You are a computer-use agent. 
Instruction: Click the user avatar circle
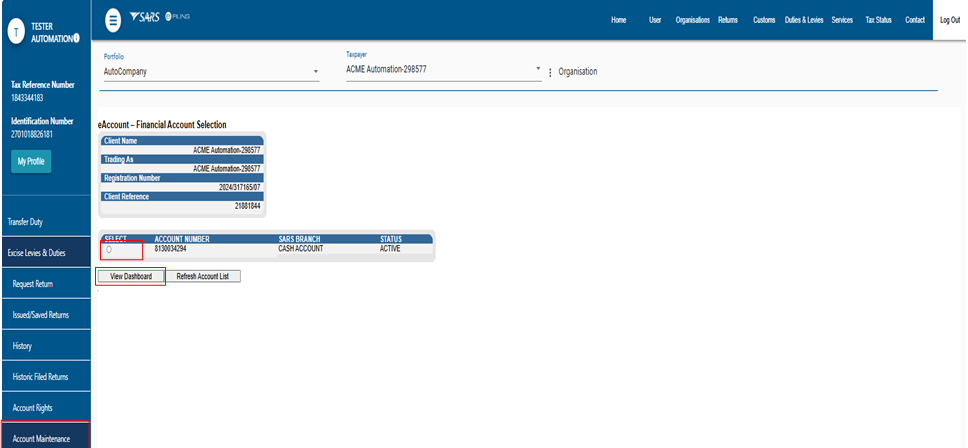point(15,31)
